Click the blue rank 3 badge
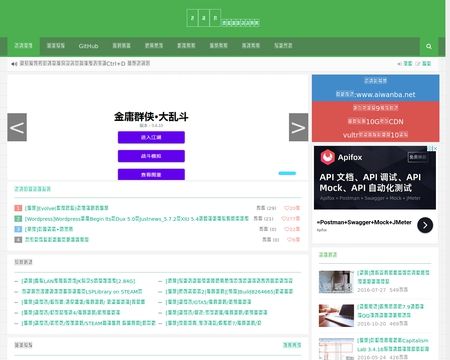Screen dimensions: 450x360 (18, 229)
